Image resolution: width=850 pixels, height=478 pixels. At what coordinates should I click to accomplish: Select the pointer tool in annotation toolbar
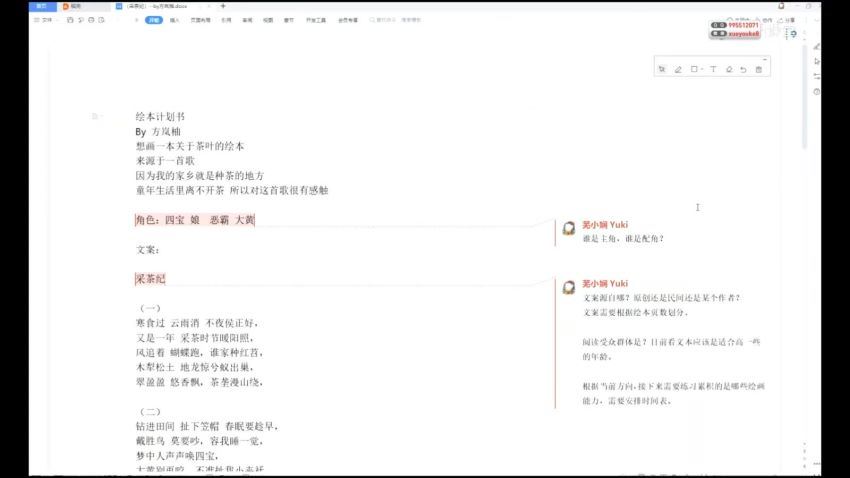[x=662, y=69]
